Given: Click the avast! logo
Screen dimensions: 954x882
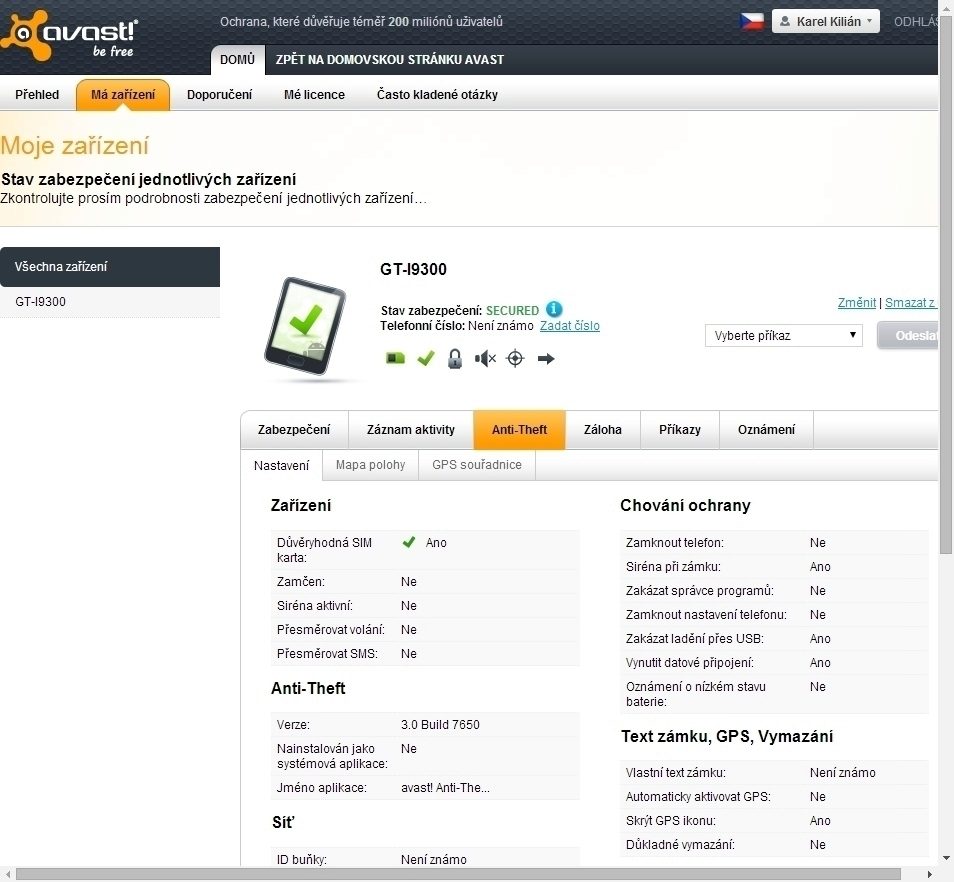Looking at the screenshot, I should (69, 35).
